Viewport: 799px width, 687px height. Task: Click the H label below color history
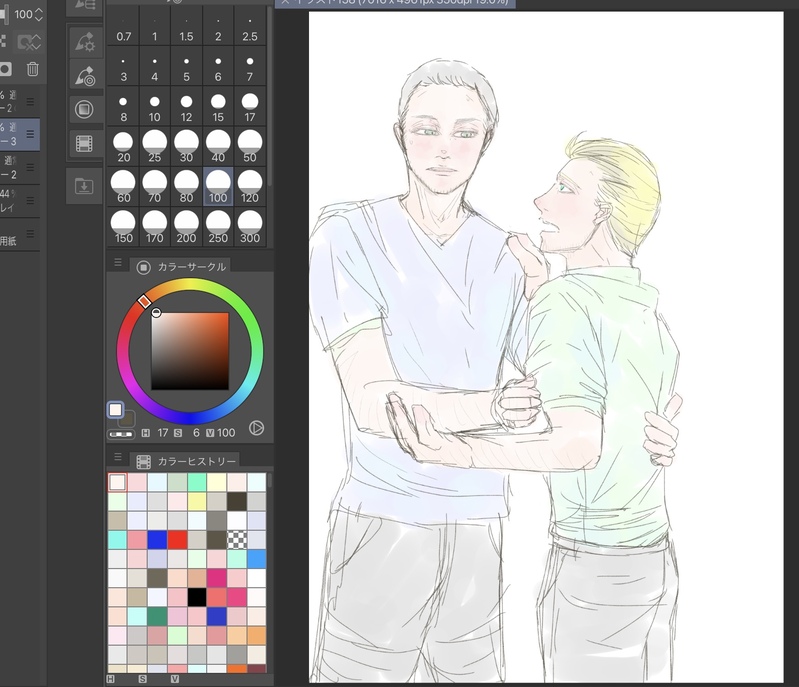pos(111,679)
